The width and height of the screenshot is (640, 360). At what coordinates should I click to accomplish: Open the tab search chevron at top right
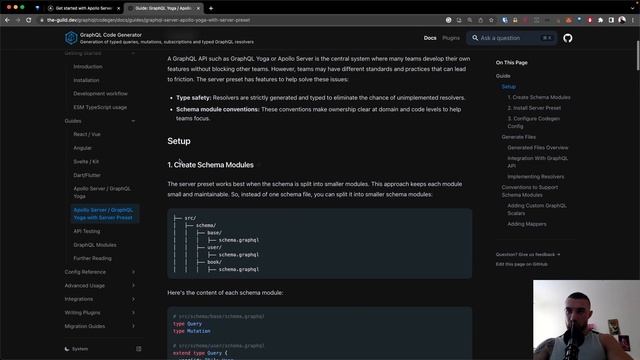pyautogui.click(x=633, y=8)
